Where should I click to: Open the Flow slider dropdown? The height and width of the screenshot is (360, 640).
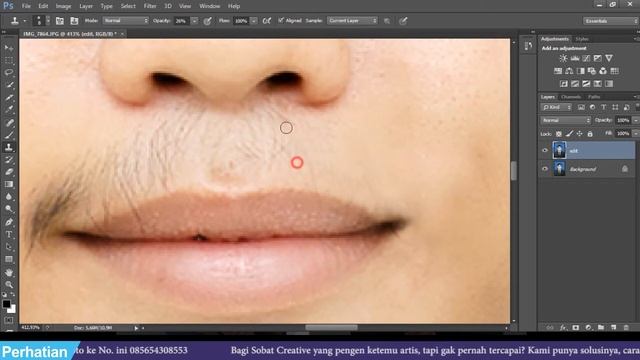tap(254, 21)
